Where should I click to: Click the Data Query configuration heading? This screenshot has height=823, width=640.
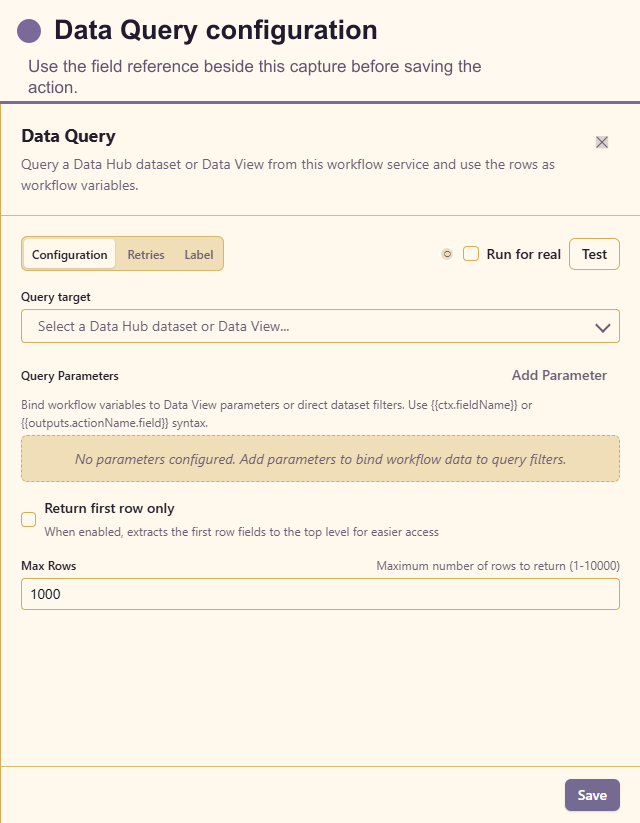coord(216,30)
